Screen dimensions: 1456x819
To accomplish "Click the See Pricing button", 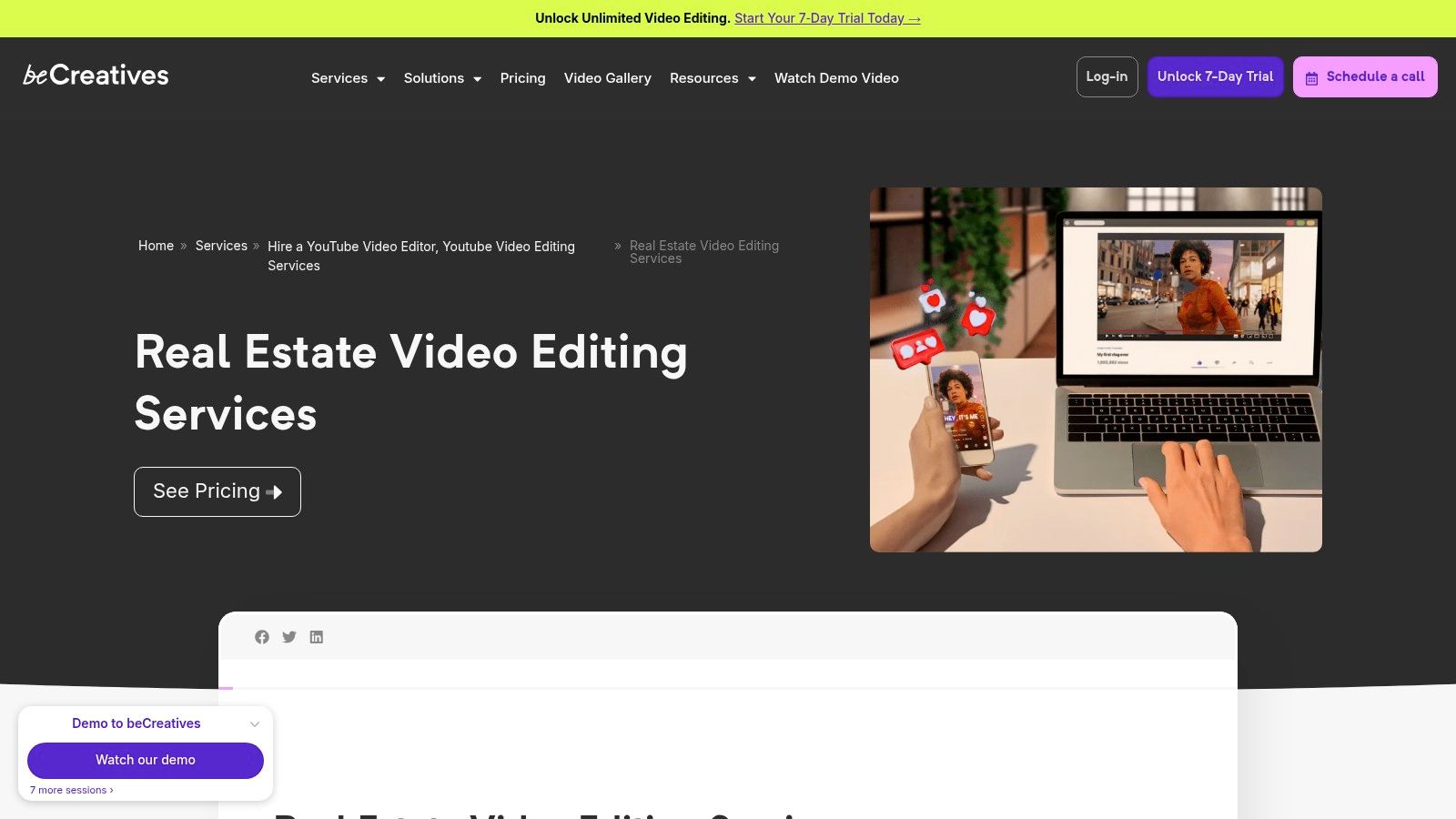I will point(217,491).
